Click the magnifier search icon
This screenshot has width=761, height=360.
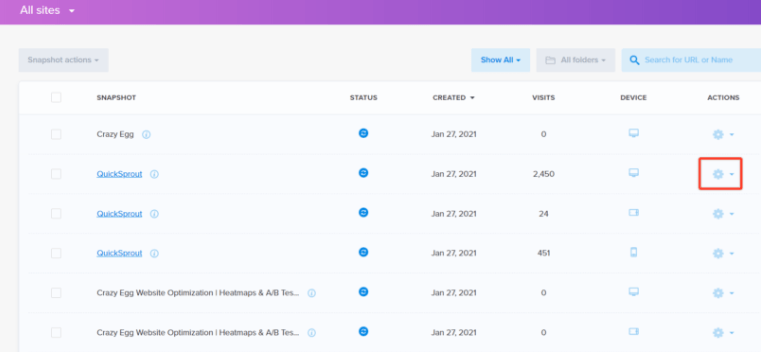(634, 60)
